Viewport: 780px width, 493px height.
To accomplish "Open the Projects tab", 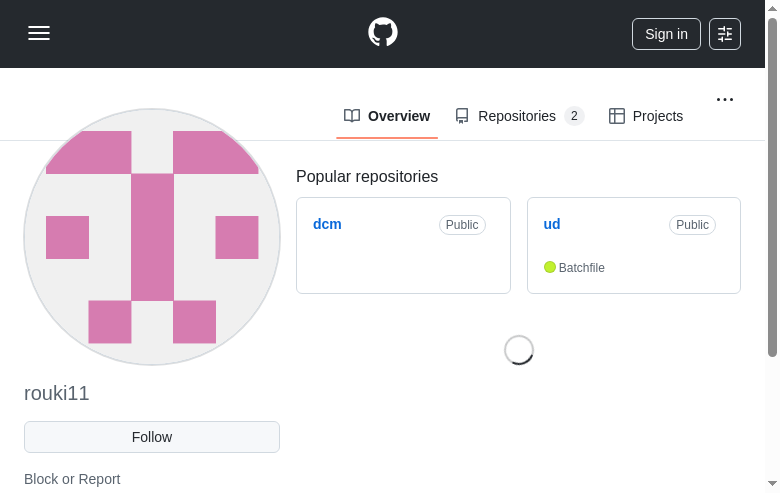I will tap(657, 116).
